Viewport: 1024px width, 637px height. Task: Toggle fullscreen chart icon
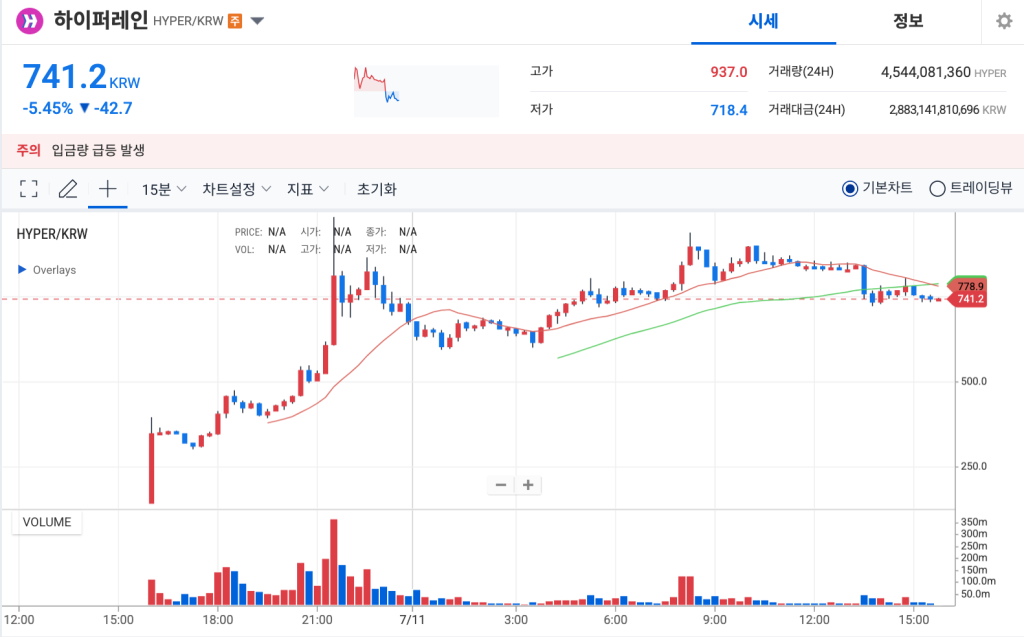[x=29, y=189]
